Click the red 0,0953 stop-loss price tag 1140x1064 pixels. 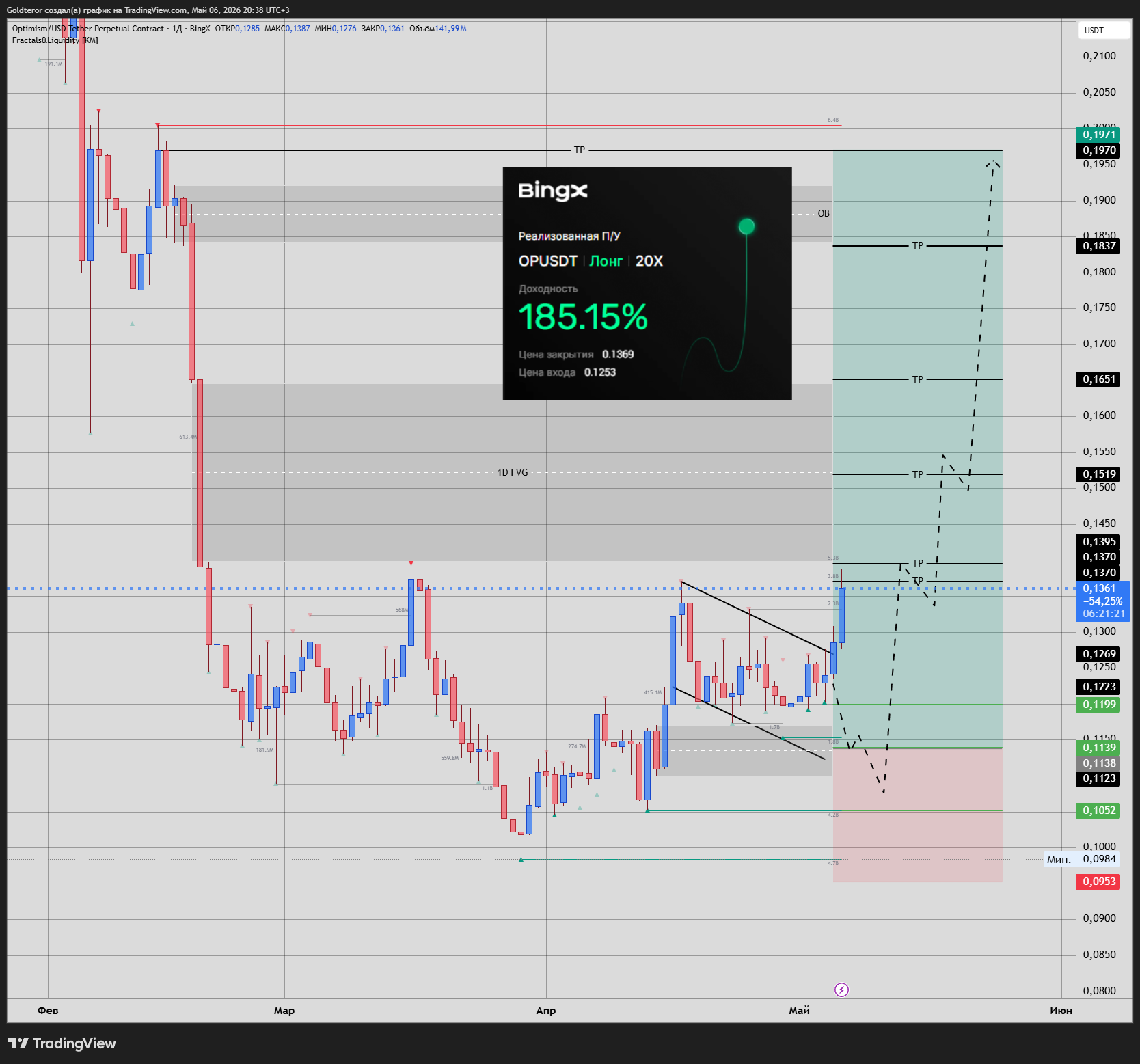pyautogui.click(x=1099, y=882)
